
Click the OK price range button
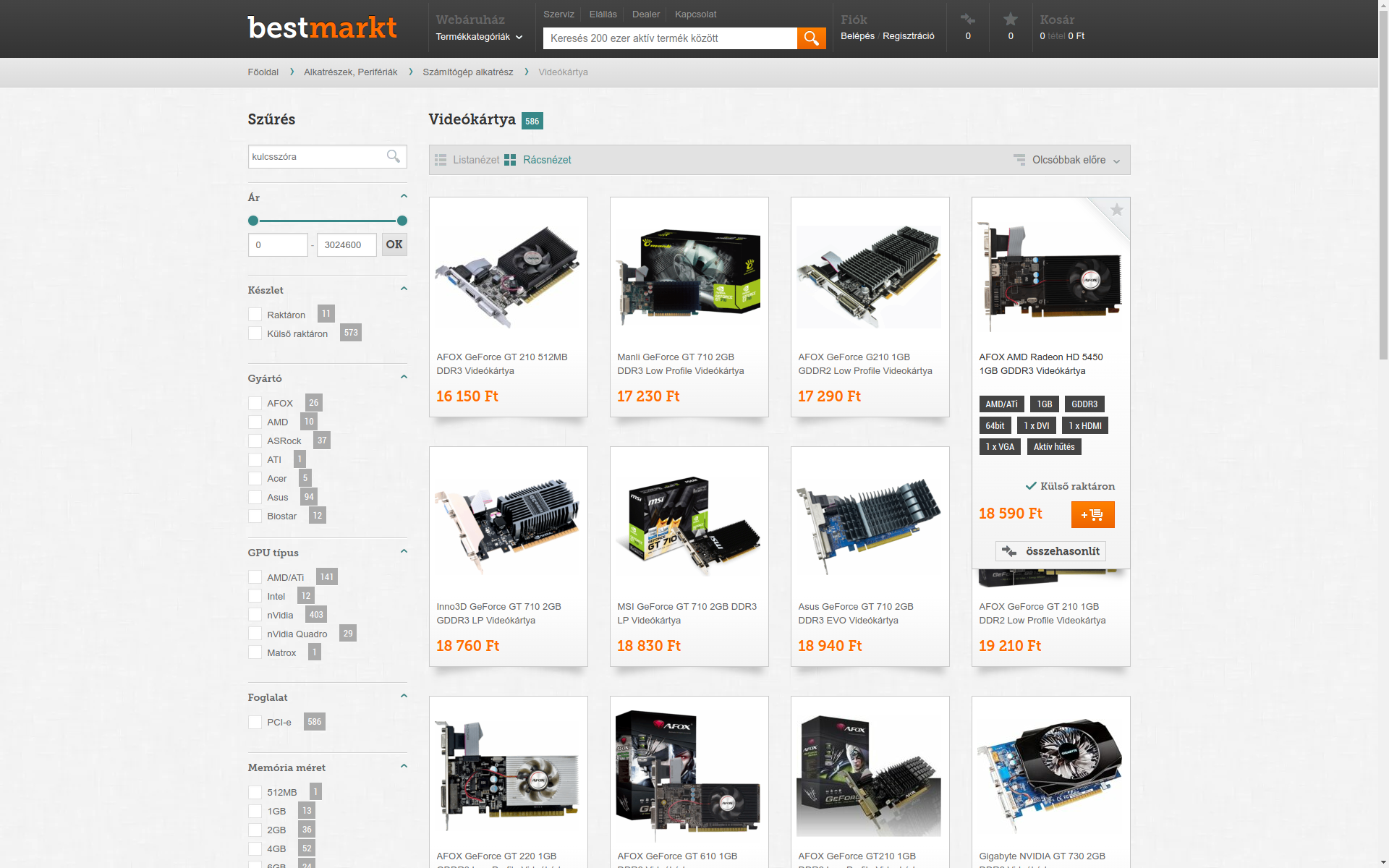point(394,244)
